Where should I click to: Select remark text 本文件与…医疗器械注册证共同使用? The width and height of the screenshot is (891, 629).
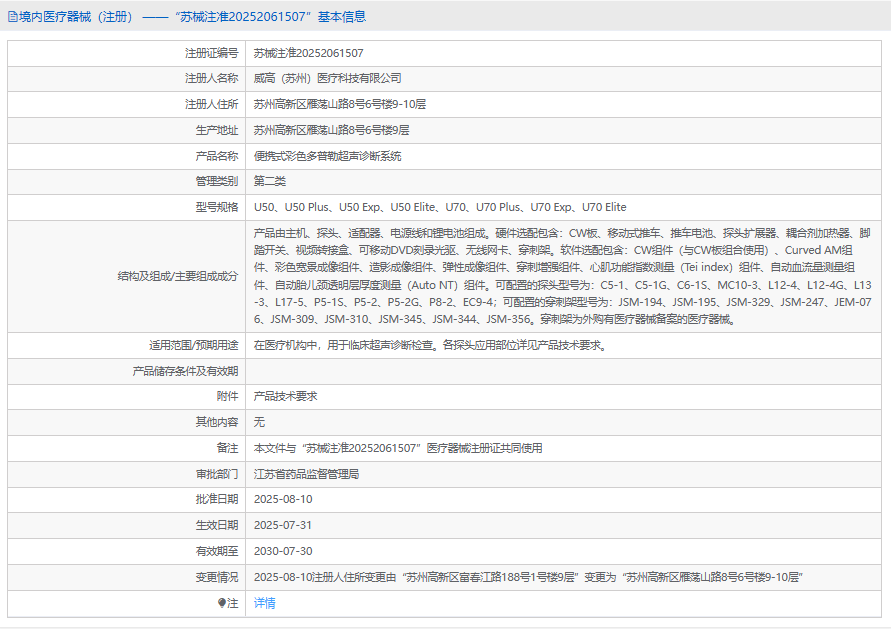tap(398, 448)
